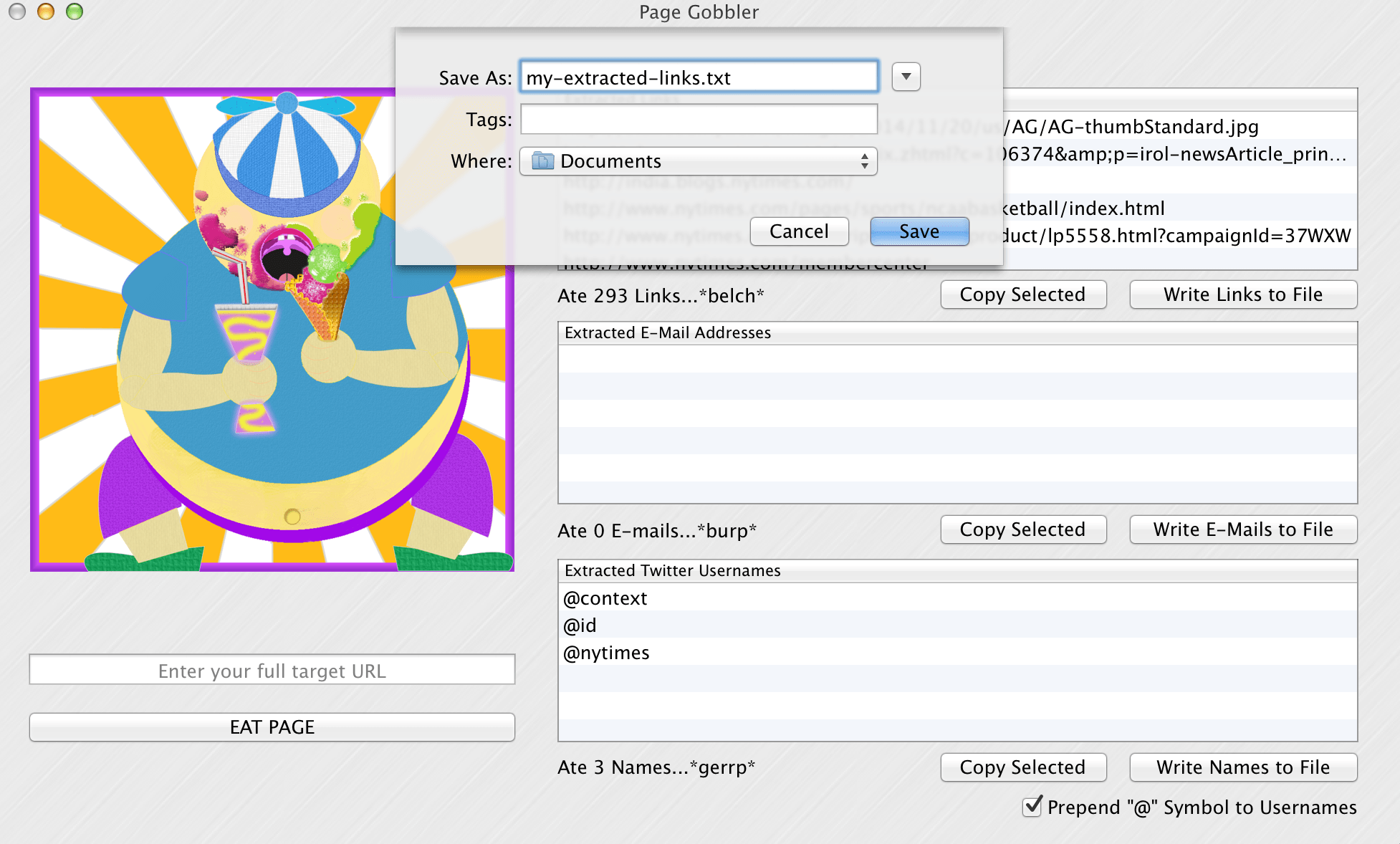Cancel the save dialog
Viewport: 1400px width, 844px height.
point(798,231)
